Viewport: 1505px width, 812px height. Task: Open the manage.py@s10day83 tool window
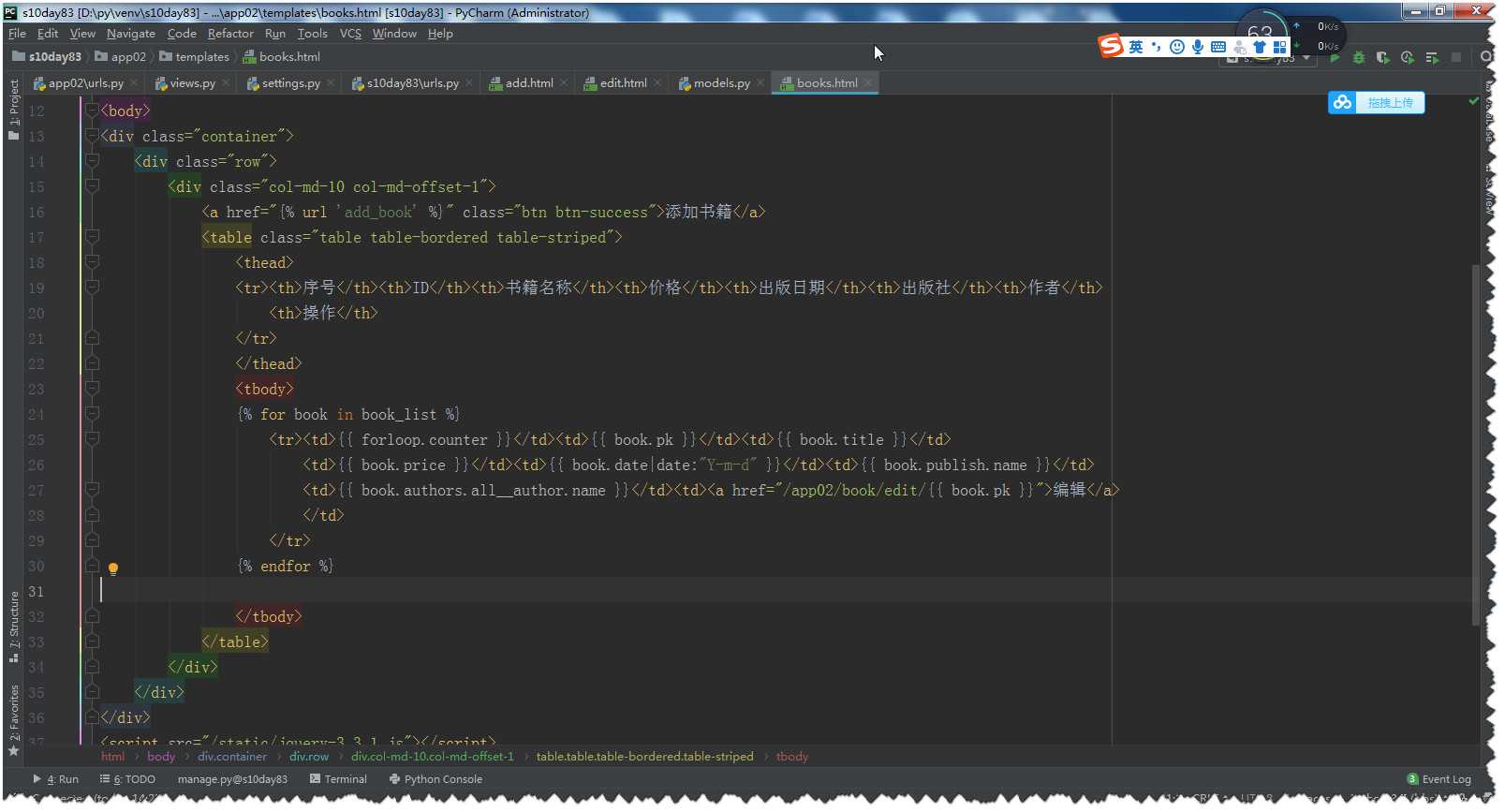(232, 779)
